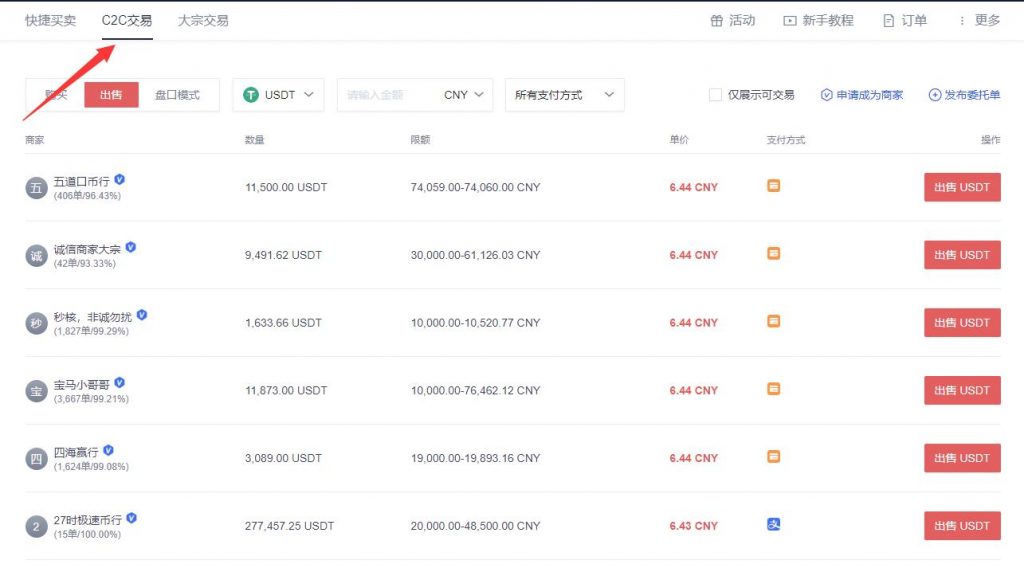Viewport: 1024px width, 568px height.
Task: Open merchant name 四海赢行
Action: pos(76,452)
